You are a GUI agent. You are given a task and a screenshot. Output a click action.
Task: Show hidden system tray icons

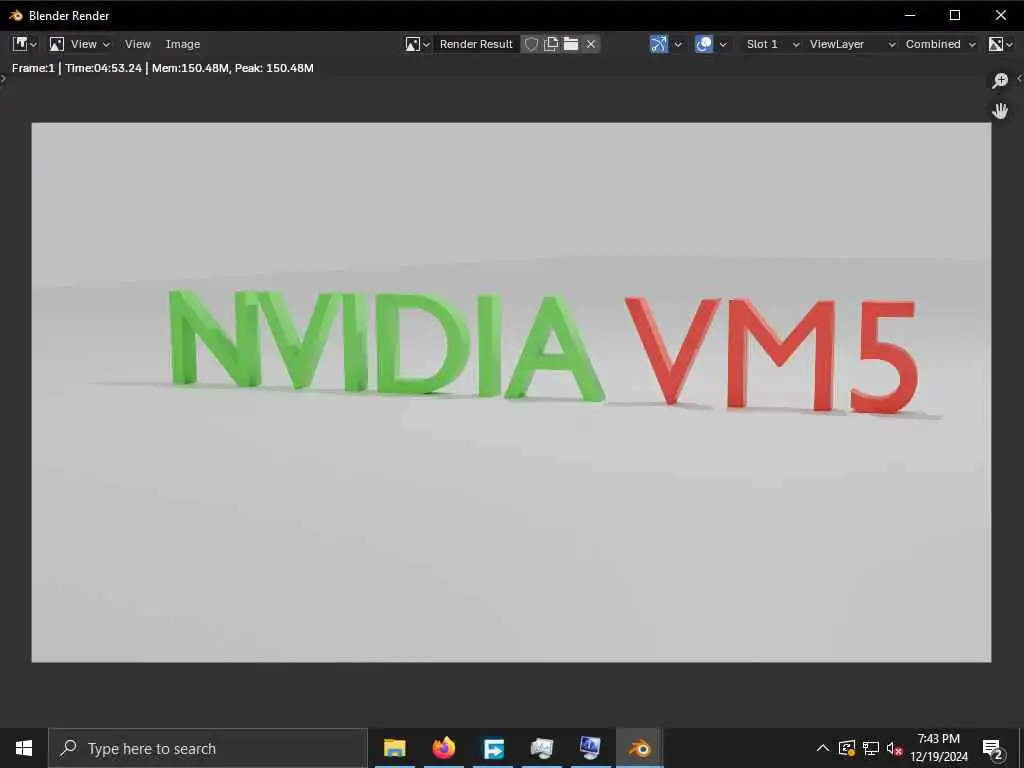point(823,748)
